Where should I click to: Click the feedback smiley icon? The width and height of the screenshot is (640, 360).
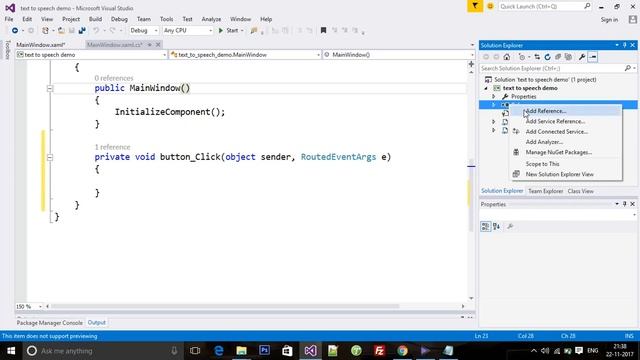[x=490, y=7]
